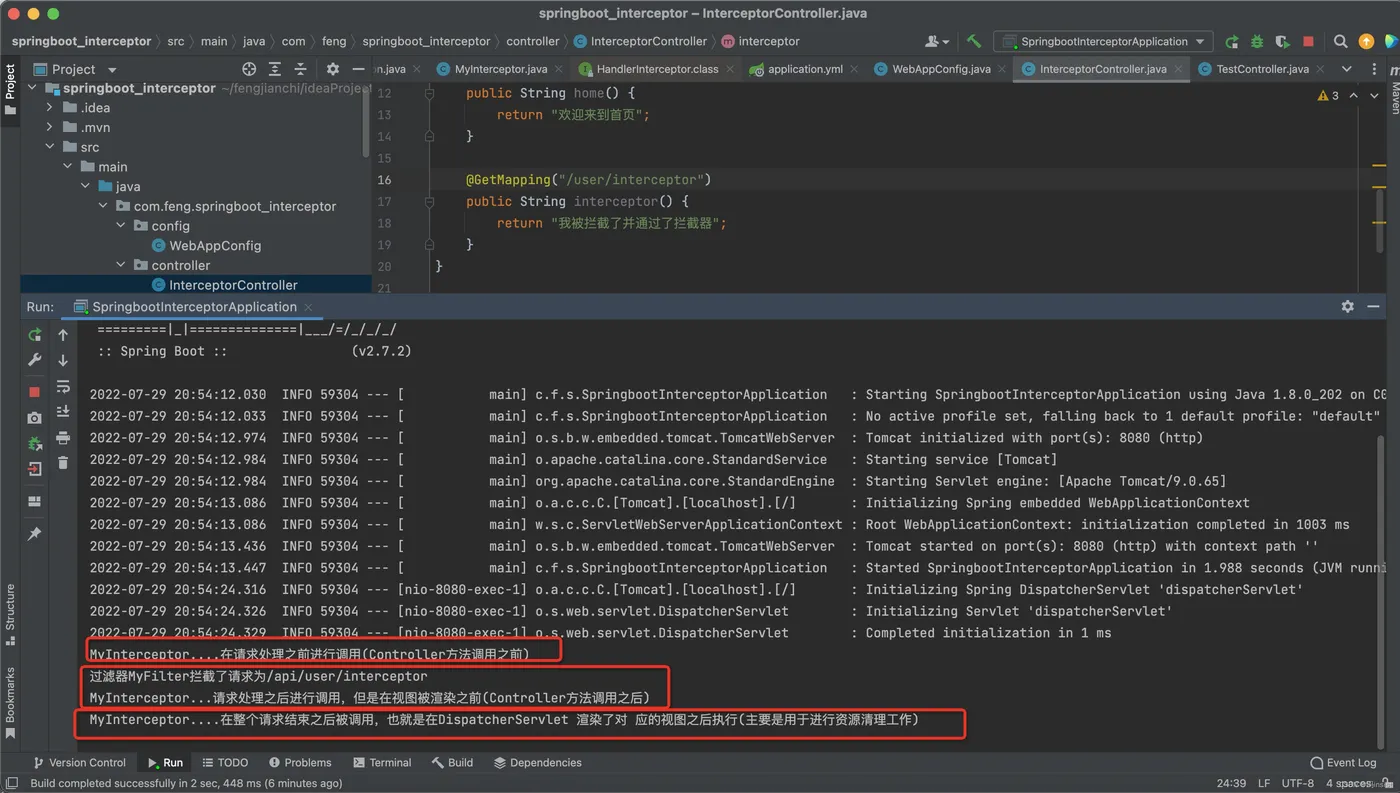Show hidden editor tabs dropdown chevron
Viewport: 1400px width, 793px height.
point(1346,69)
